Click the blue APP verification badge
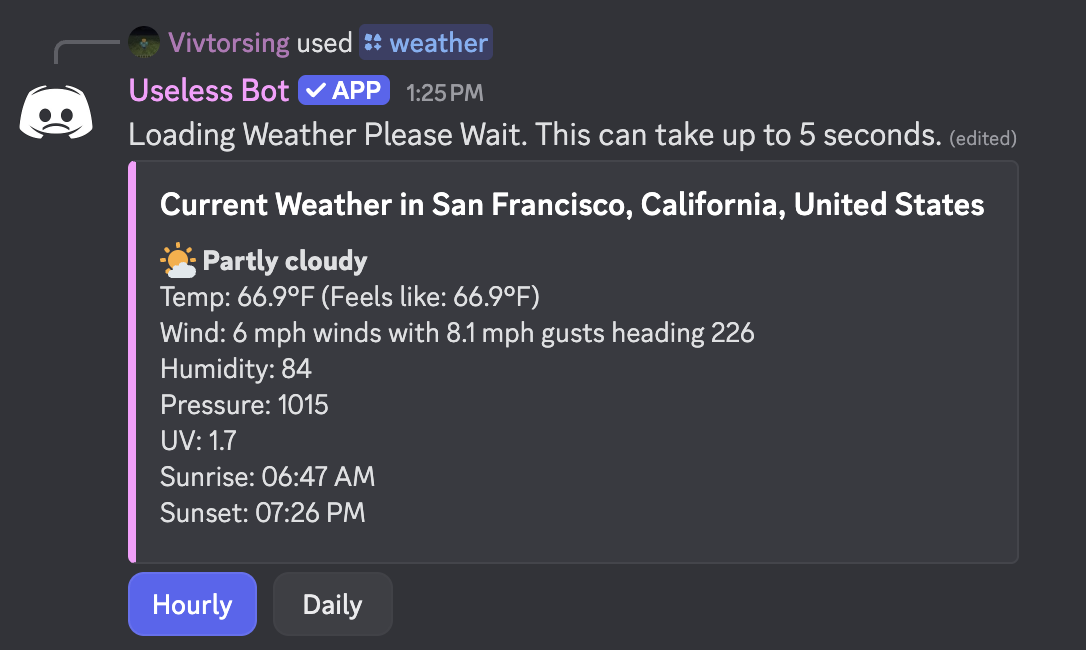 343,90
